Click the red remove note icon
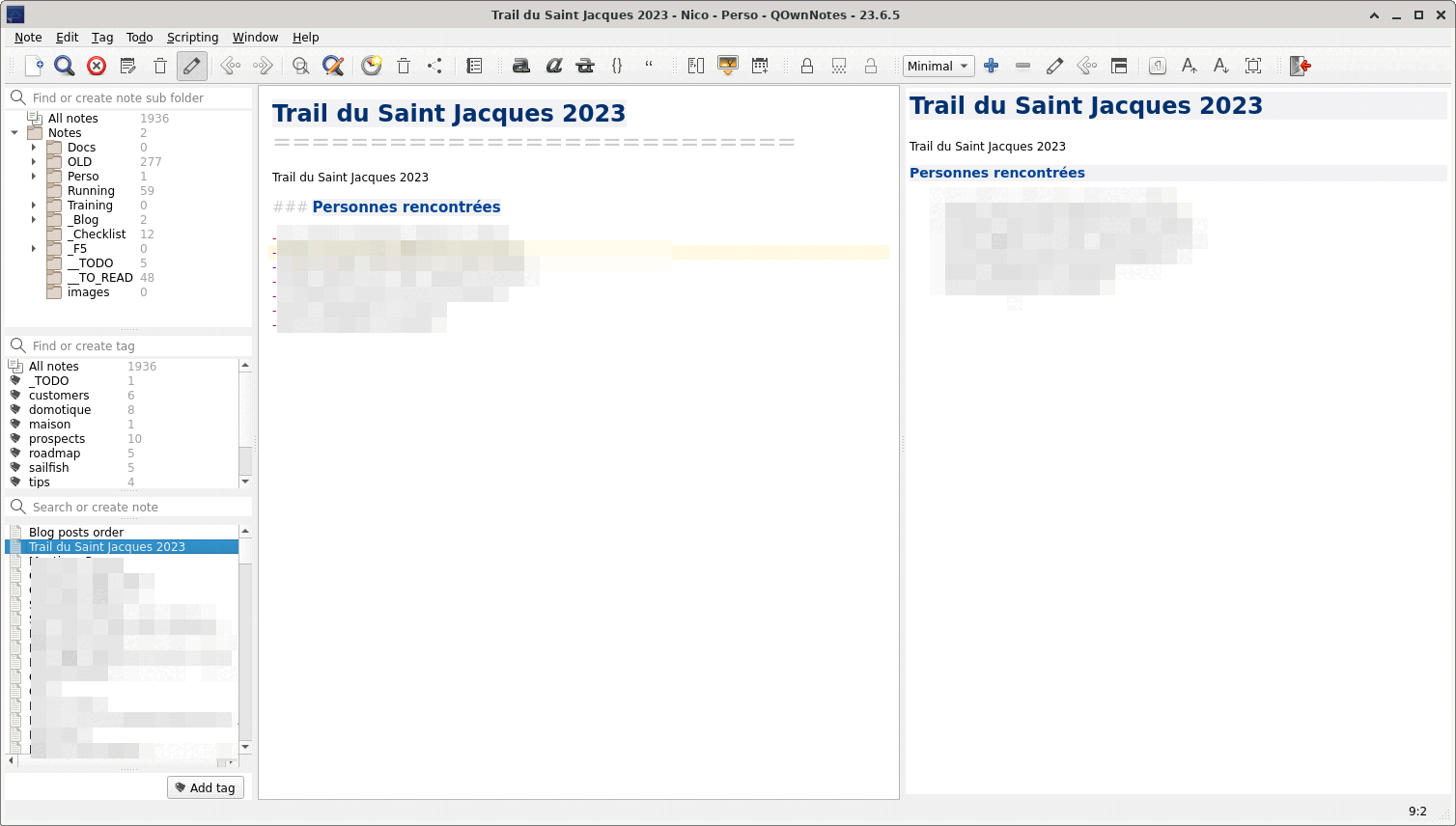Image resolution: width=1456 pixels, height=826 pixels. (x=97, y=66)
